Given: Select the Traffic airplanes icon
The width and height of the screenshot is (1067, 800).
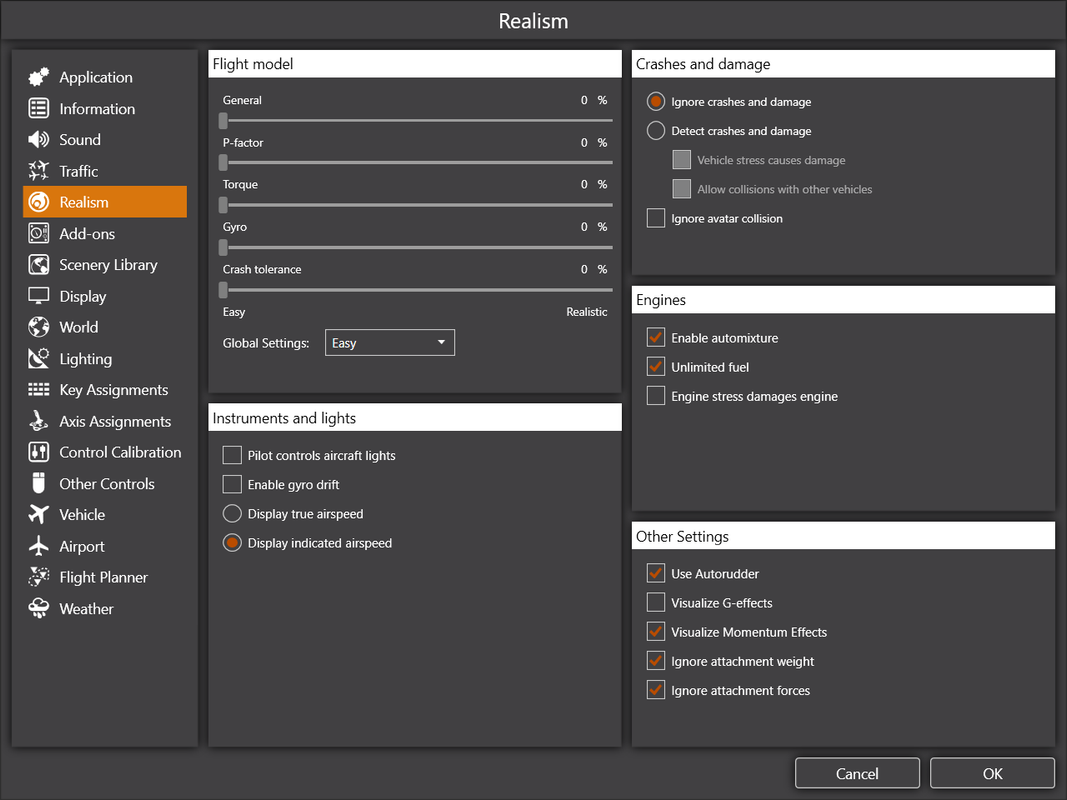Looking at the screenshot, I should [39, 171].
